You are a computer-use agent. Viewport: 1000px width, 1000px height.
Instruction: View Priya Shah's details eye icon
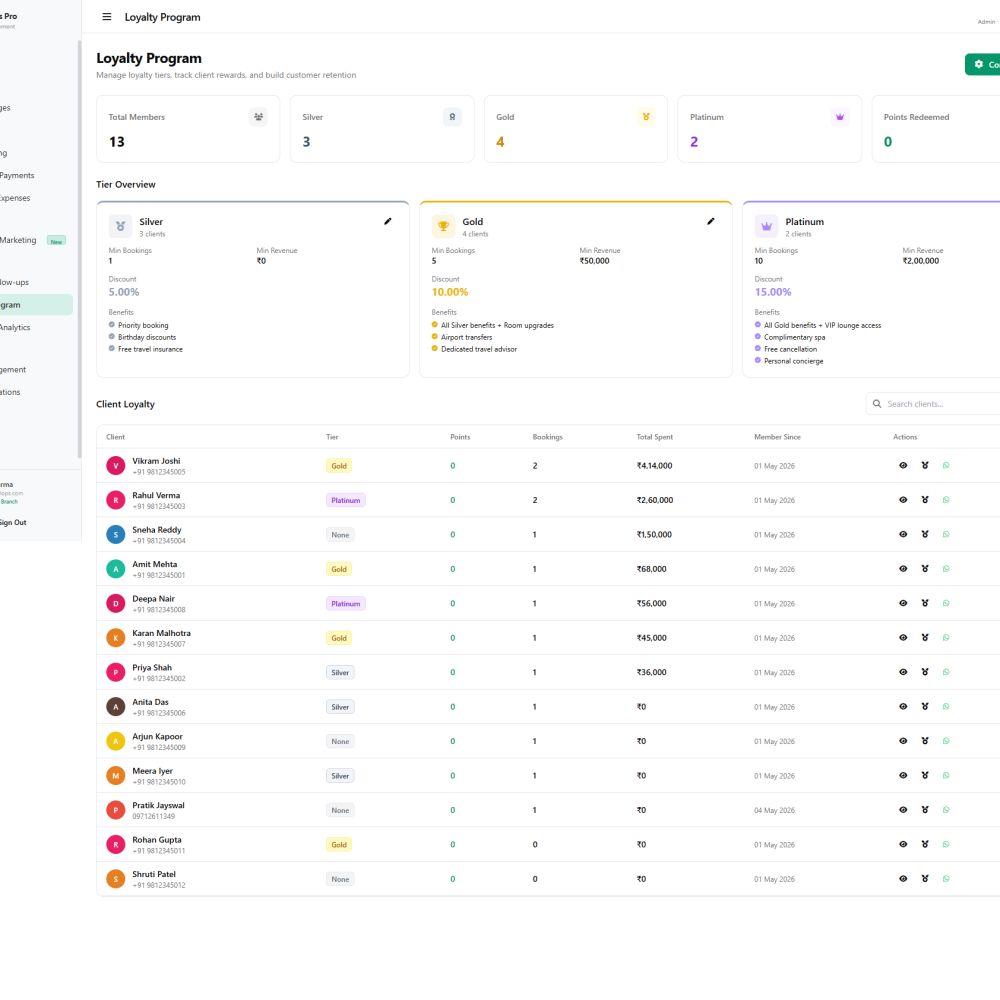[x=903, y=672]
